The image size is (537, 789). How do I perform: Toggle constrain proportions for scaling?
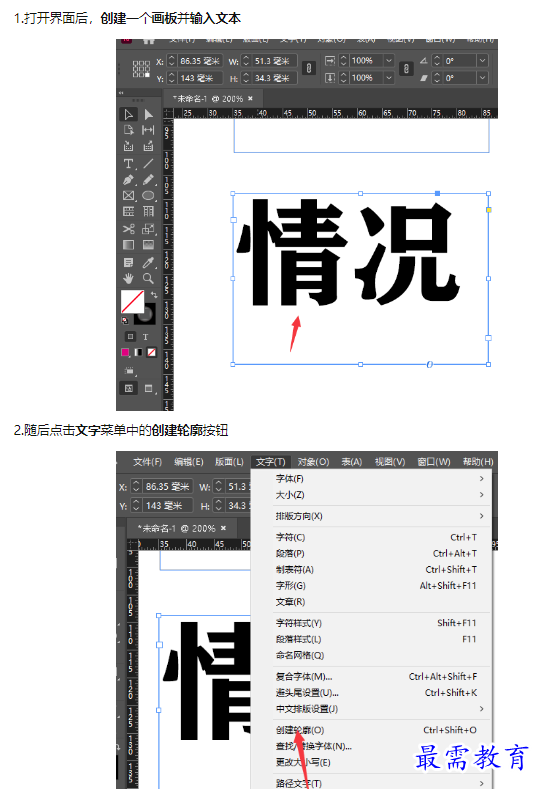[x=406, y=68]
